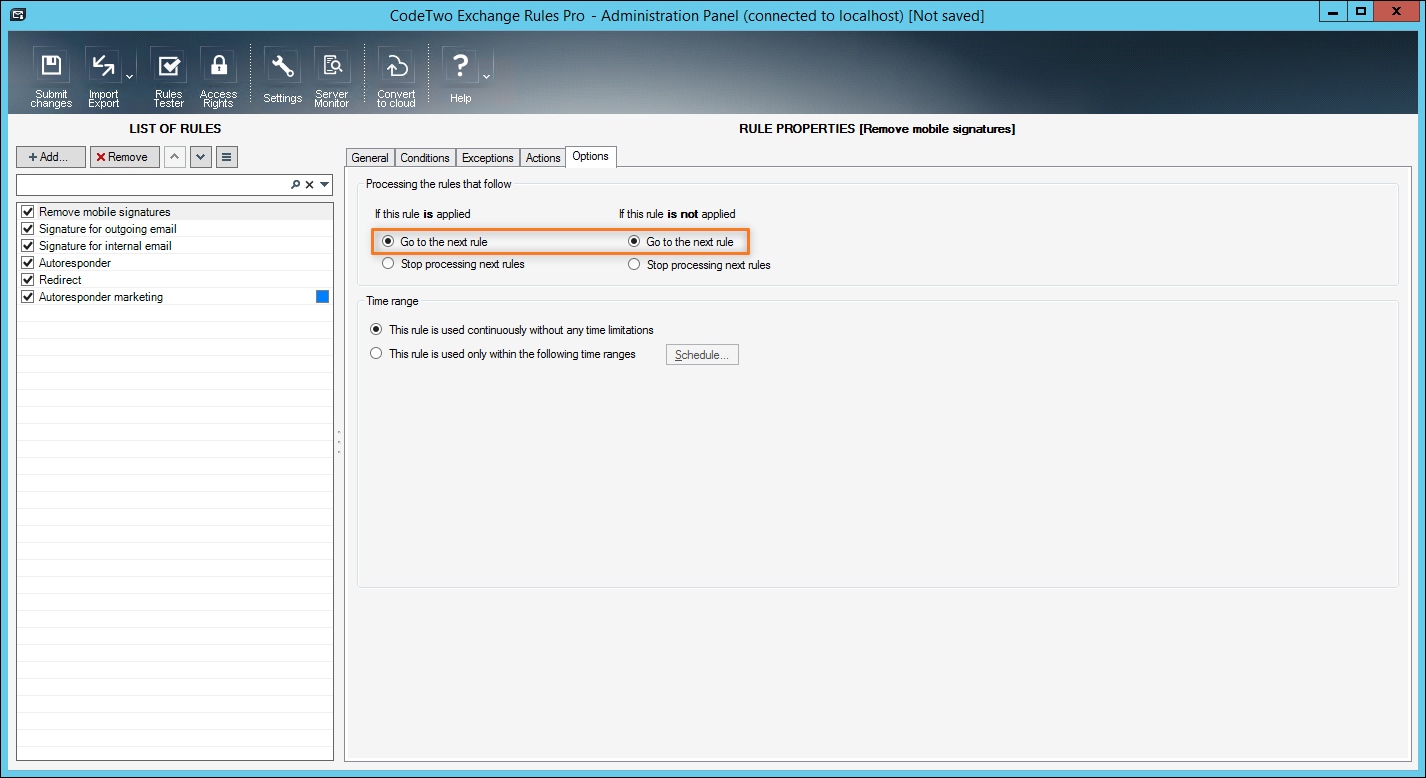Move the selected rule up

[174, 157]
